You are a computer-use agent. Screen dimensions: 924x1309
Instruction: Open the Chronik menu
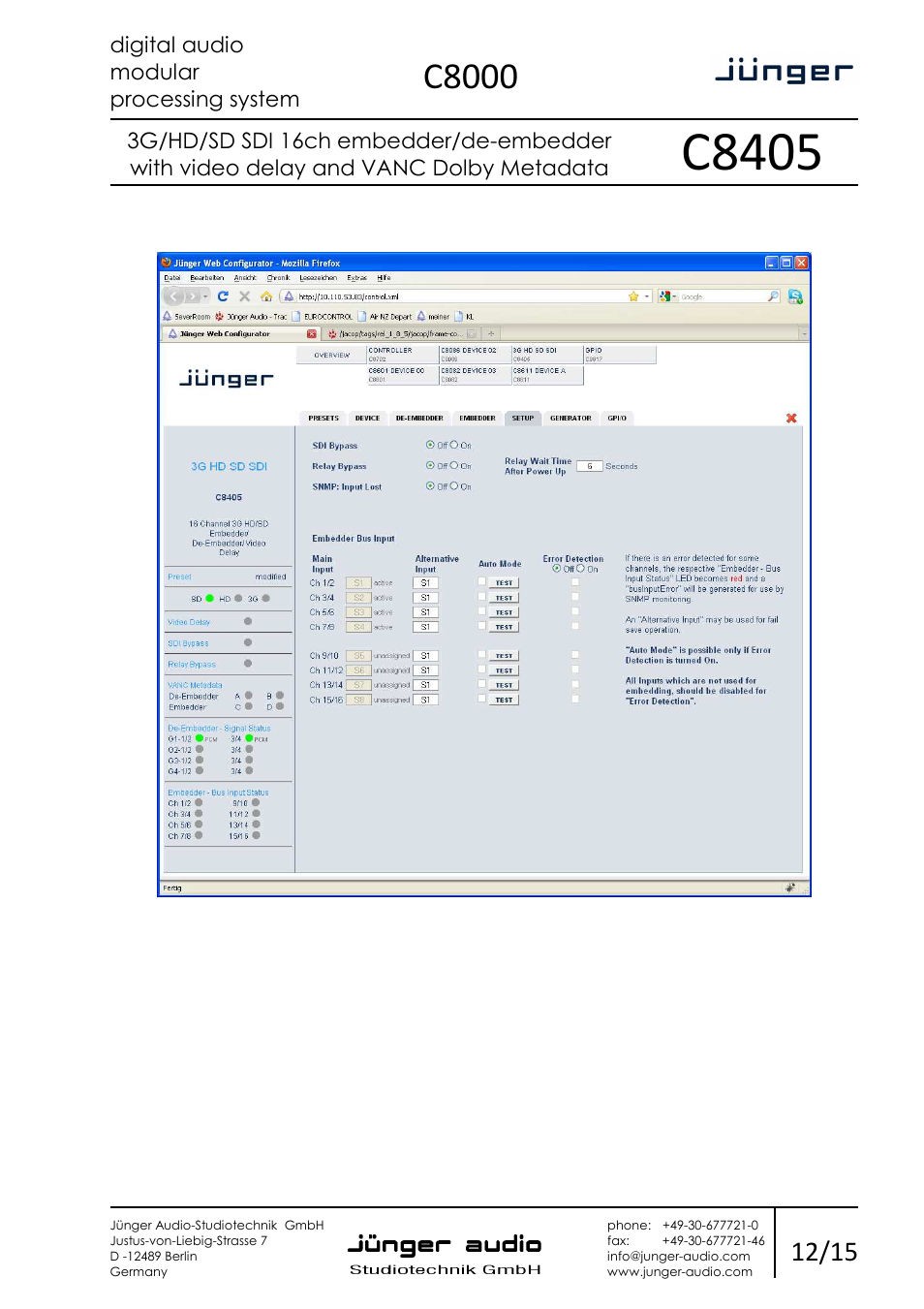[x=278, y=277]
